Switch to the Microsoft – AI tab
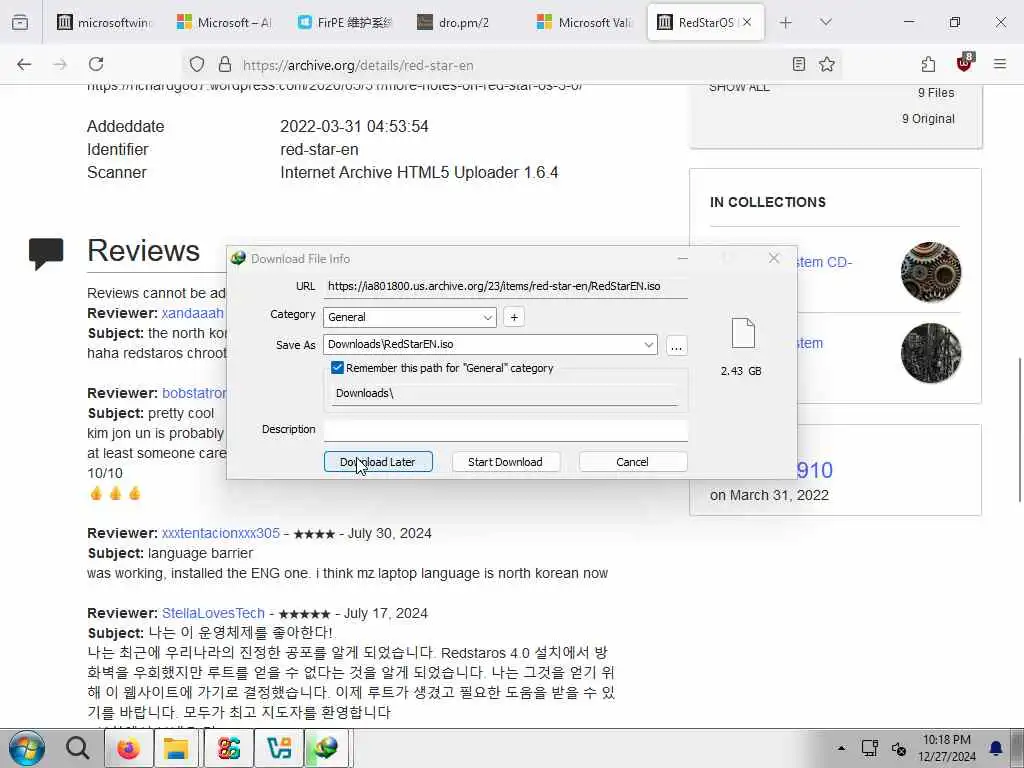This screenshot has width=1024, height=768. 223,22
